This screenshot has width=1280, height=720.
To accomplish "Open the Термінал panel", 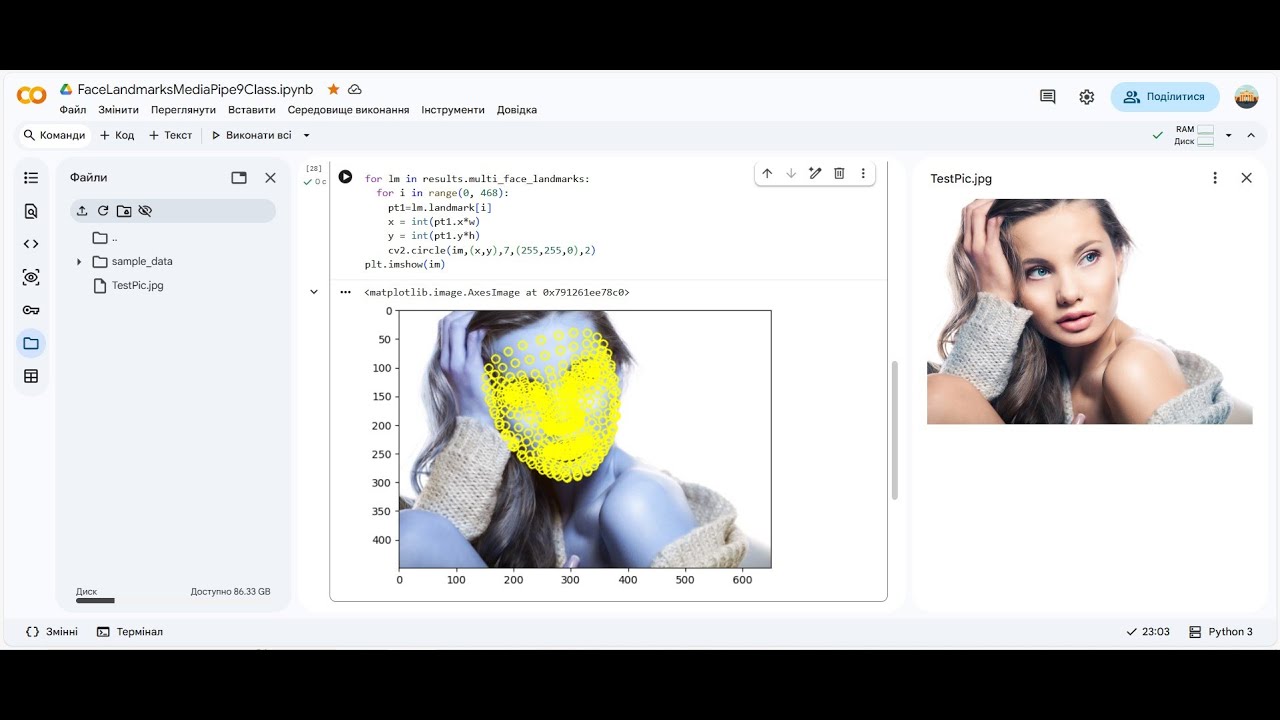I will click(130, 632).
